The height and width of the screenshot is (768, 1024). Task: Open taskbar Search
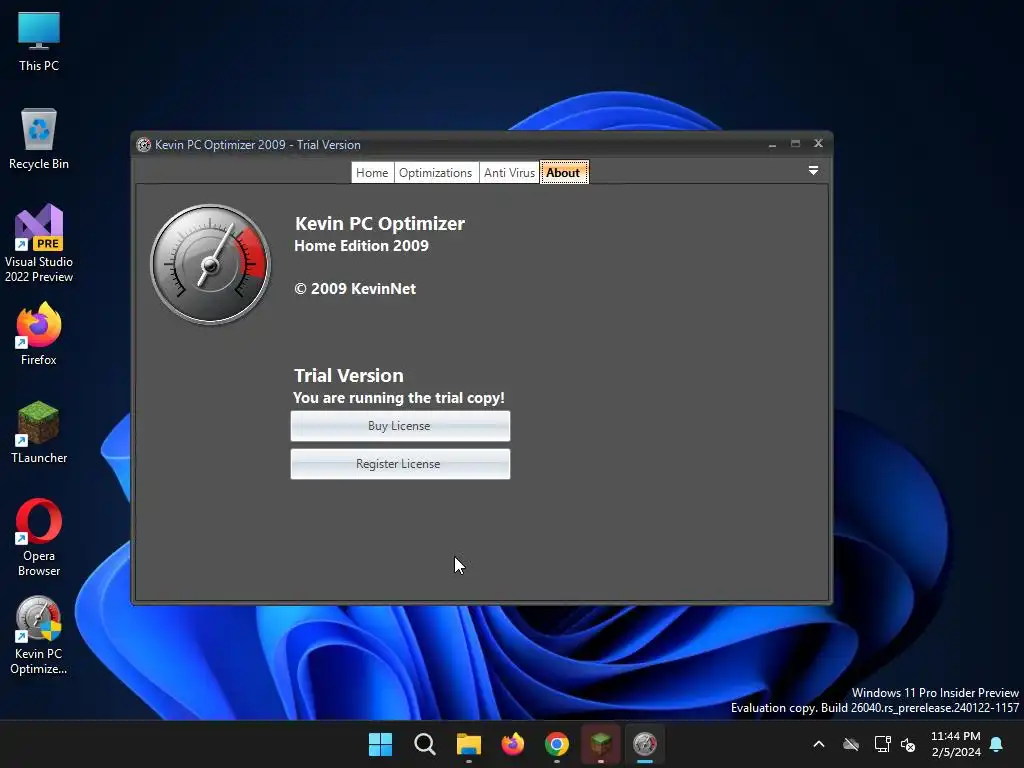click(424, 744)
